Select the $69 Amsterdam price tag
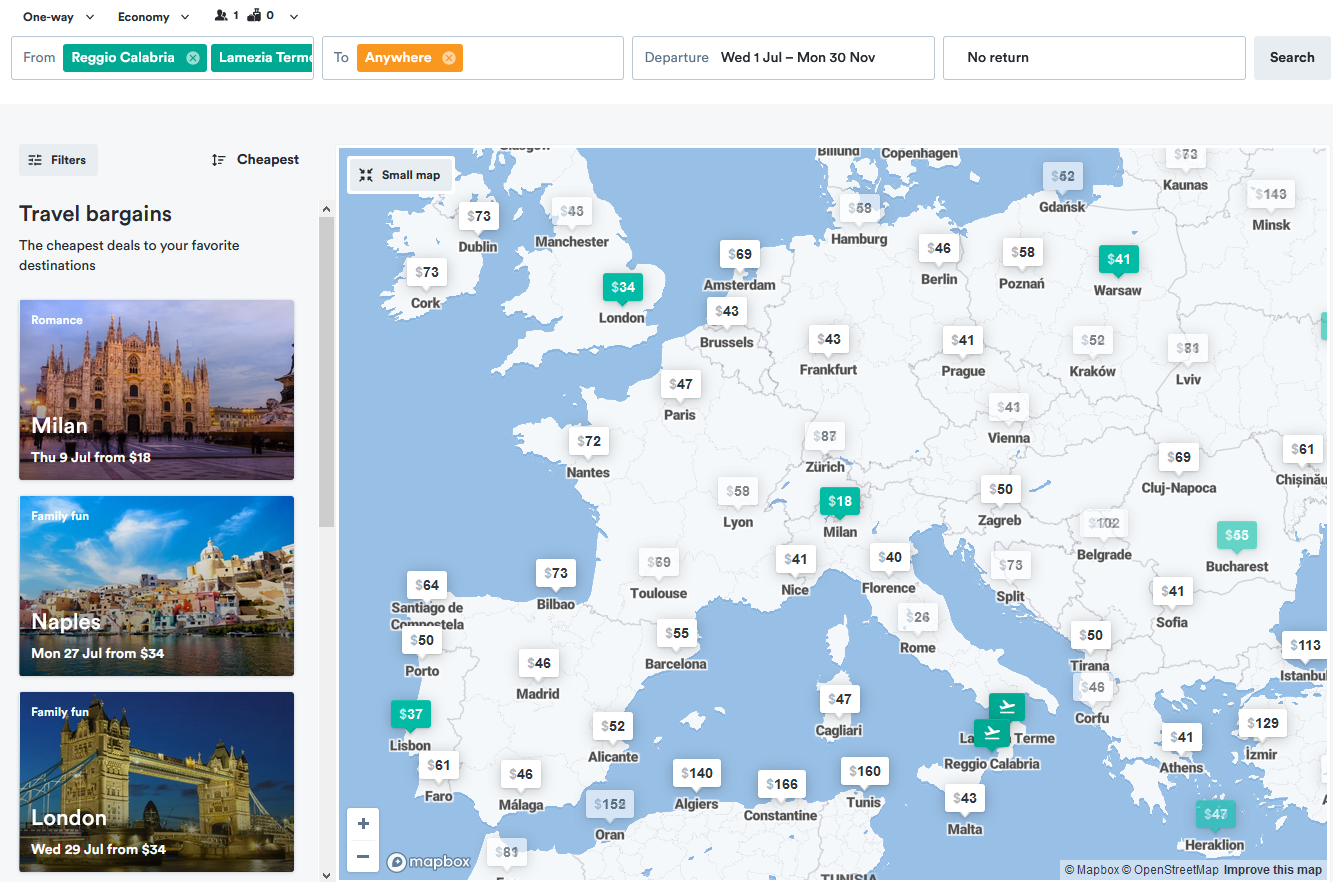The height and width of the screenshot is (882, 1333). click(739, 254)
